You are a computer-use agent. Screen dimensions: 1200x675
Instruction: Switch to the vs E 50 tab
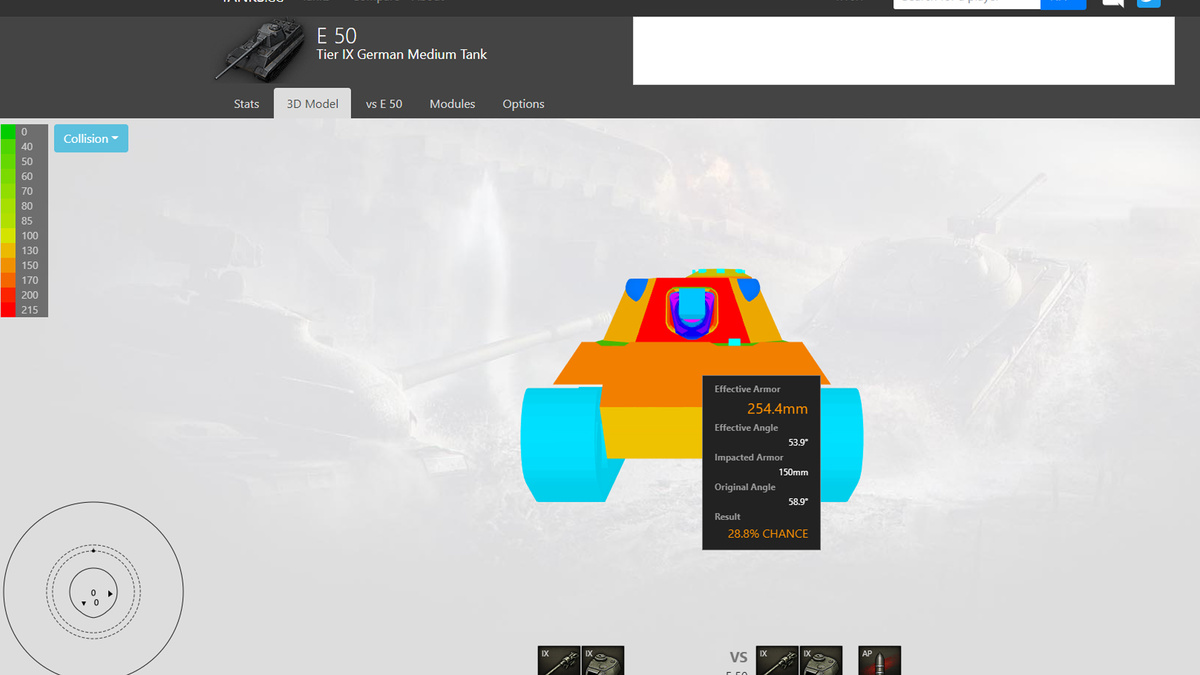click(x=384, y=104)
